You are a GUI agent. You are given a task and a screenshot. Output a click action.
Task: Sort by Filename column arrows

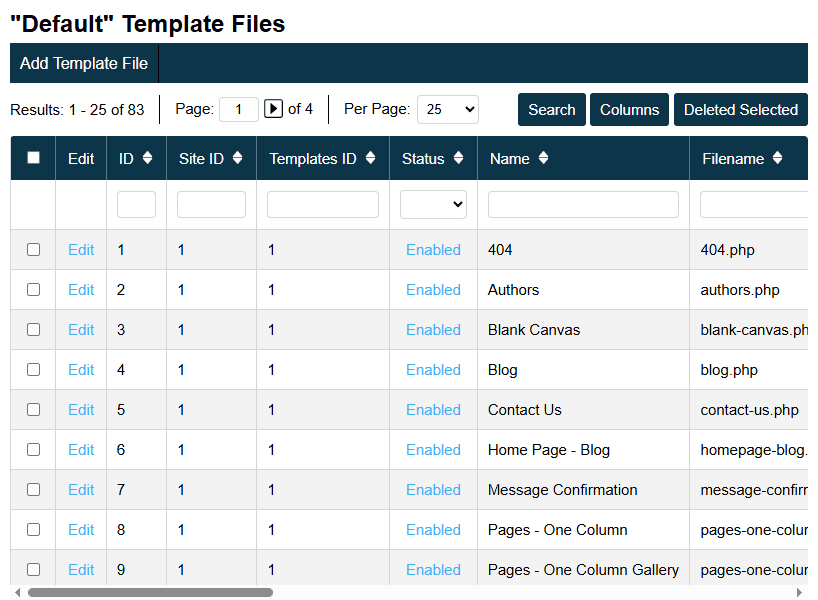pos(777,158)
